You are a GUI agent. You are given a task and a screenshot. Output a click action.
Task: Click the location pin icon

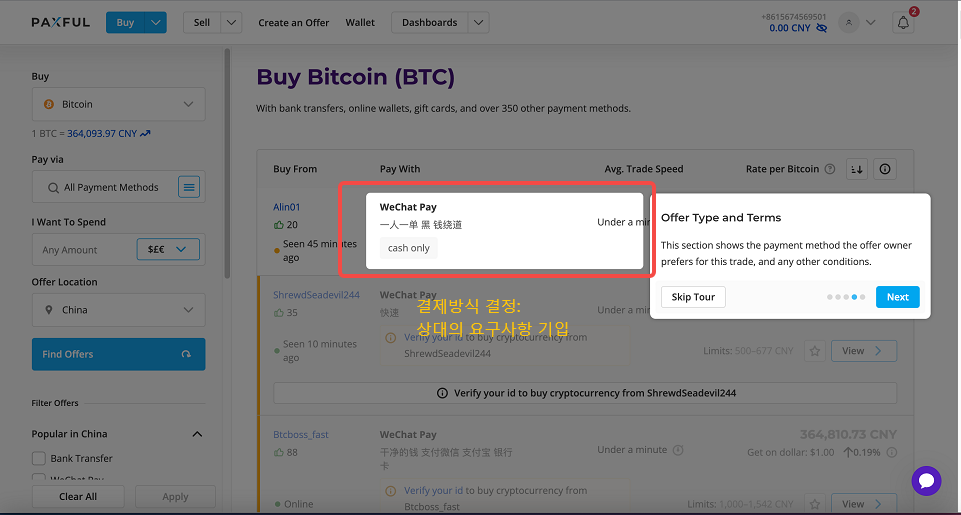pos(49,310)
